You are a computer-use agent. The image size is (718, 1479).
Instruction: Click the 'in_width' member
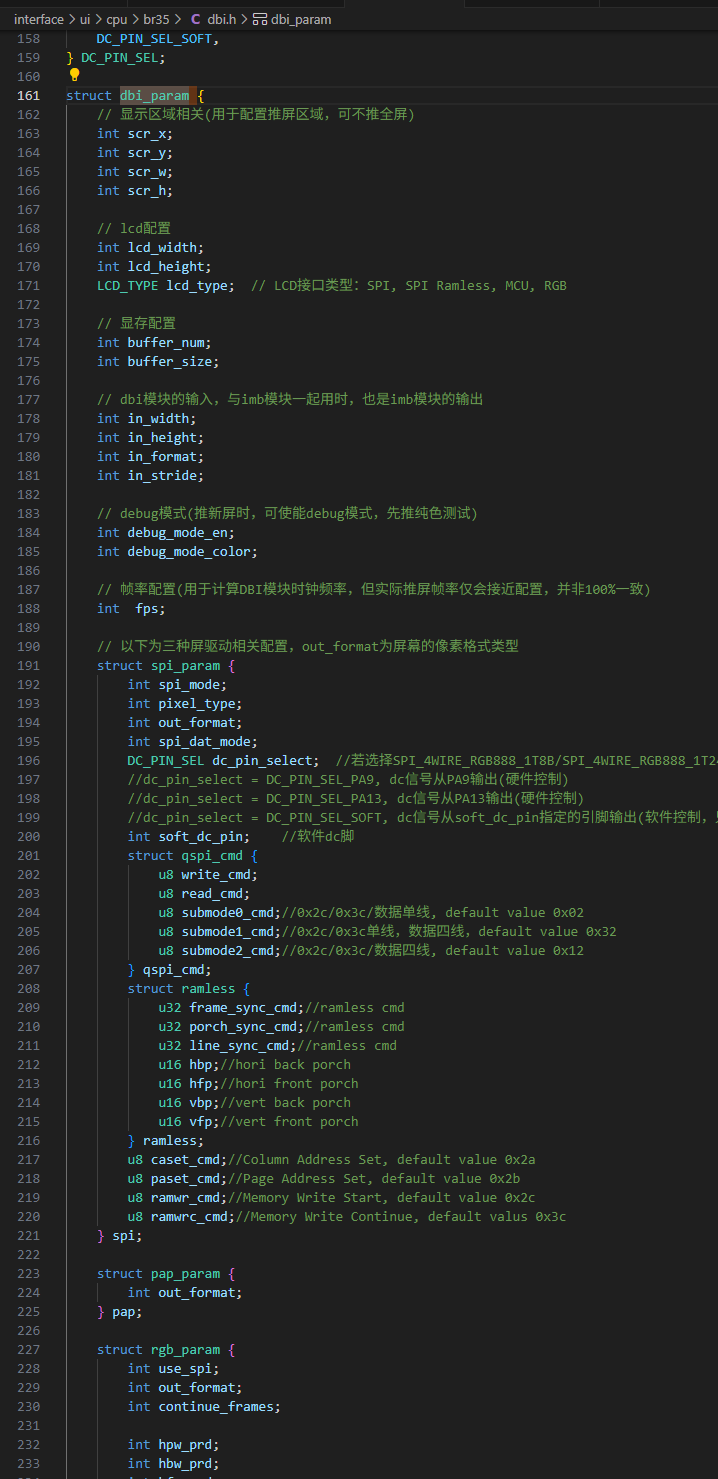tap(158, 419)
